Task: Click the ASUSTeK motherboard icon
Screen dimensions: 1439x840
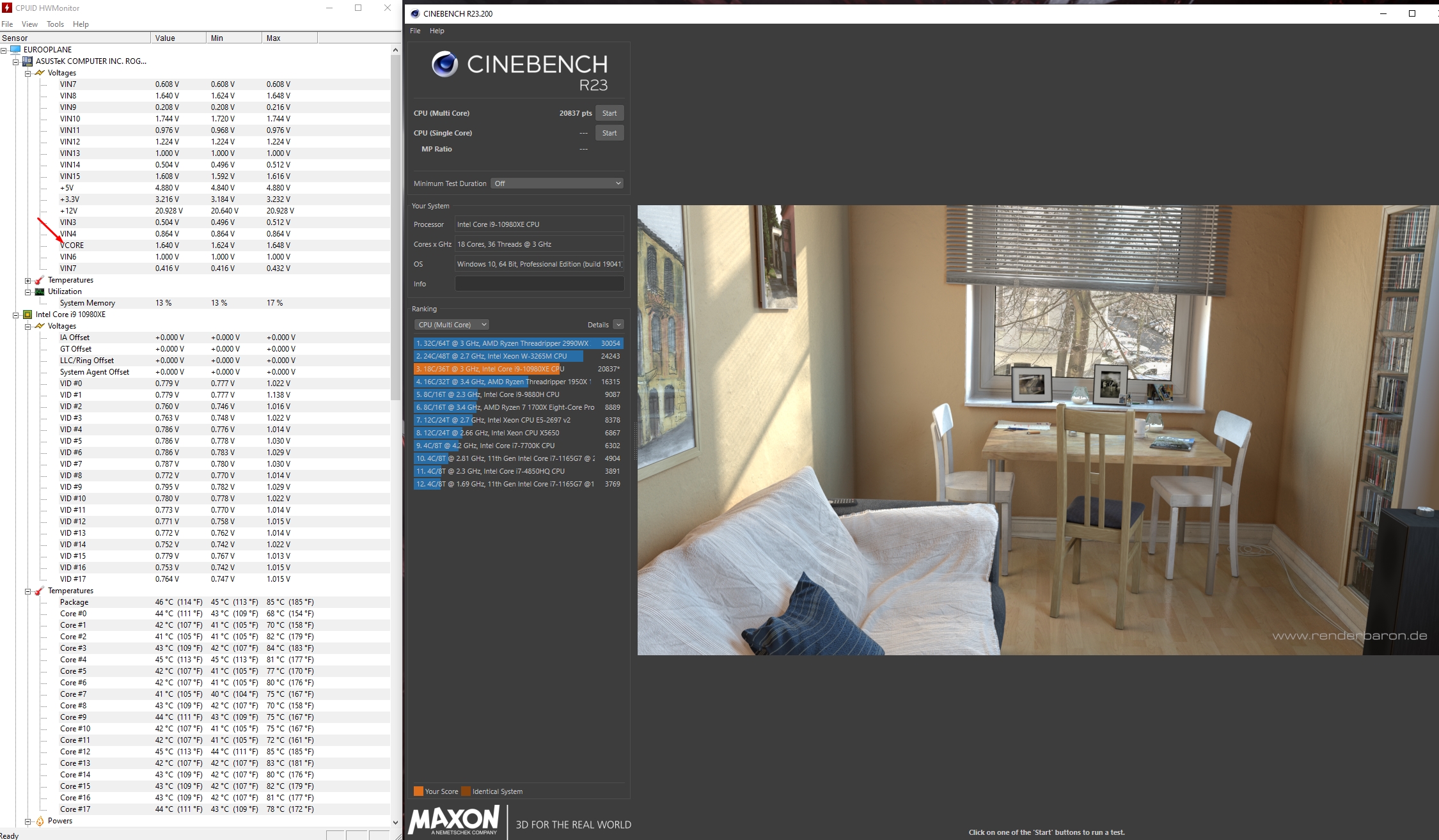Action: [x=28, y=61]
